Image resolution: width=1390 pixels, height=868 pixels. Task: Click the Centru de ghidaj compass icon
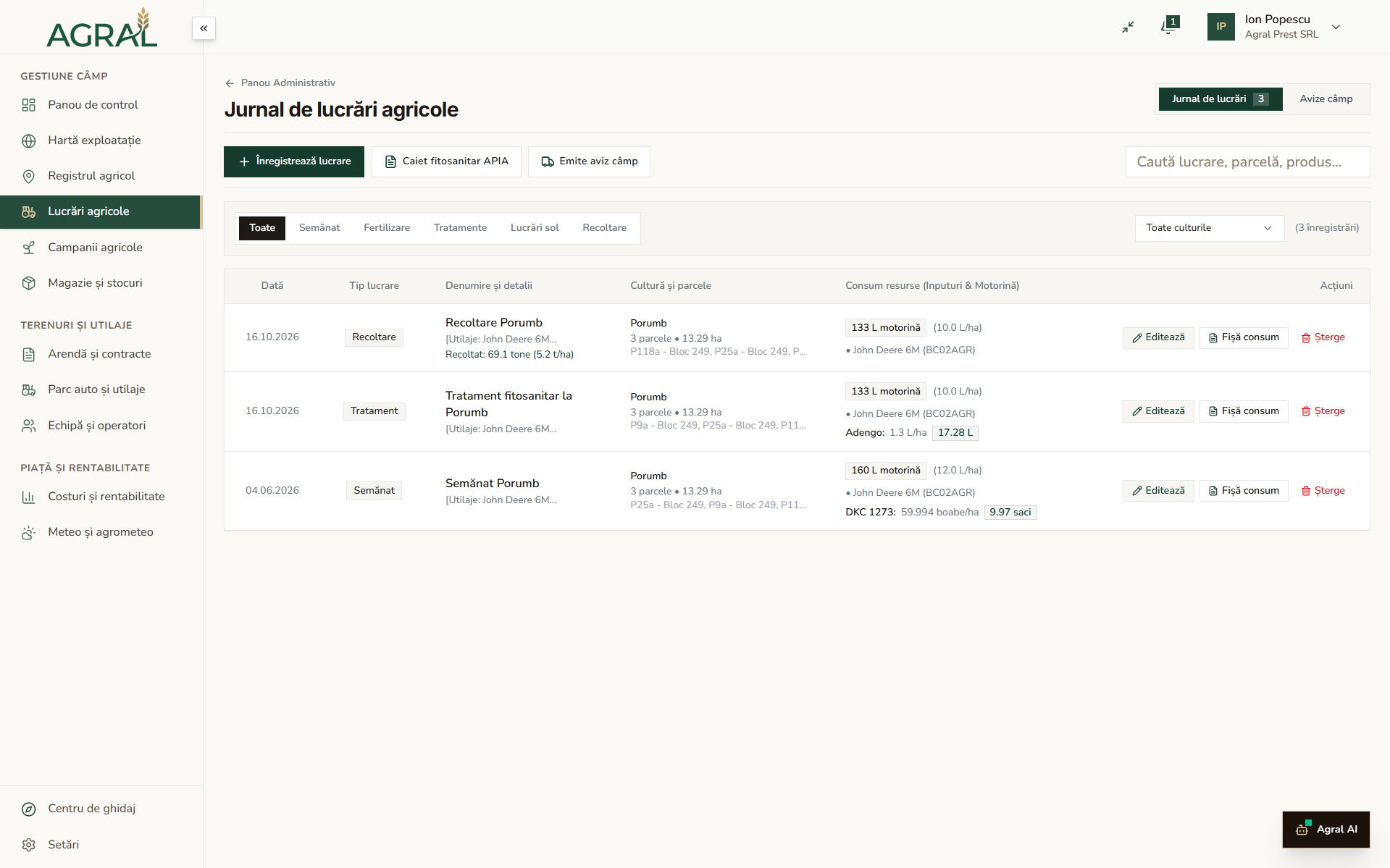pyautogui.click(x=29, y=809)
